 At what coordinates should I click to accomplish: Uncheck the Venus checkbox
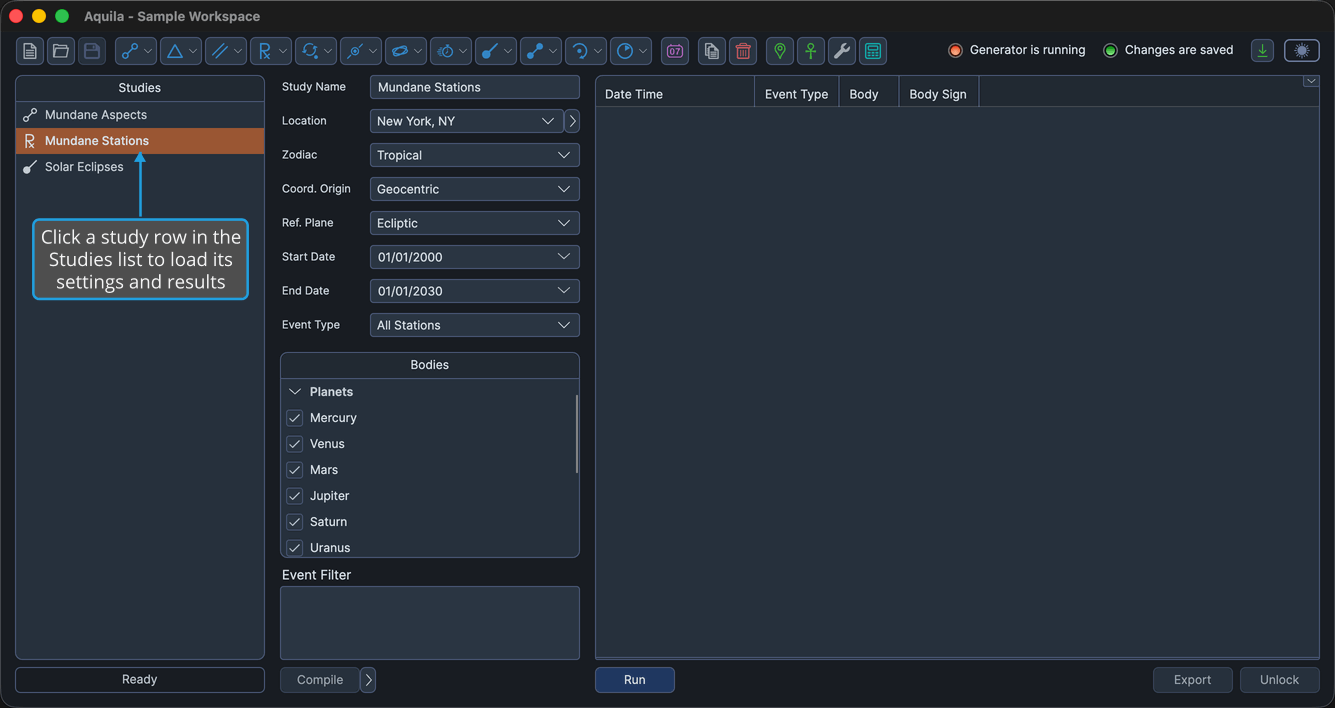(x=295, y=444)
